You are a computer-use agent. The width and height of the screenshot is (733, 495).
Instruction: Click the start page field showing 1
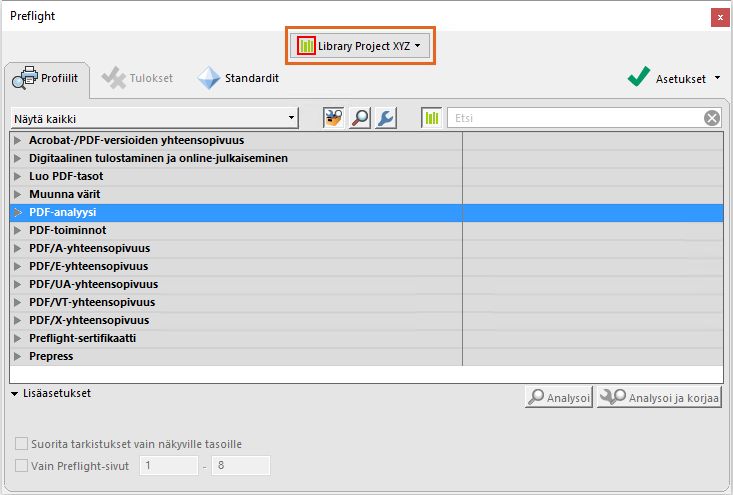[x=169, y=466]
